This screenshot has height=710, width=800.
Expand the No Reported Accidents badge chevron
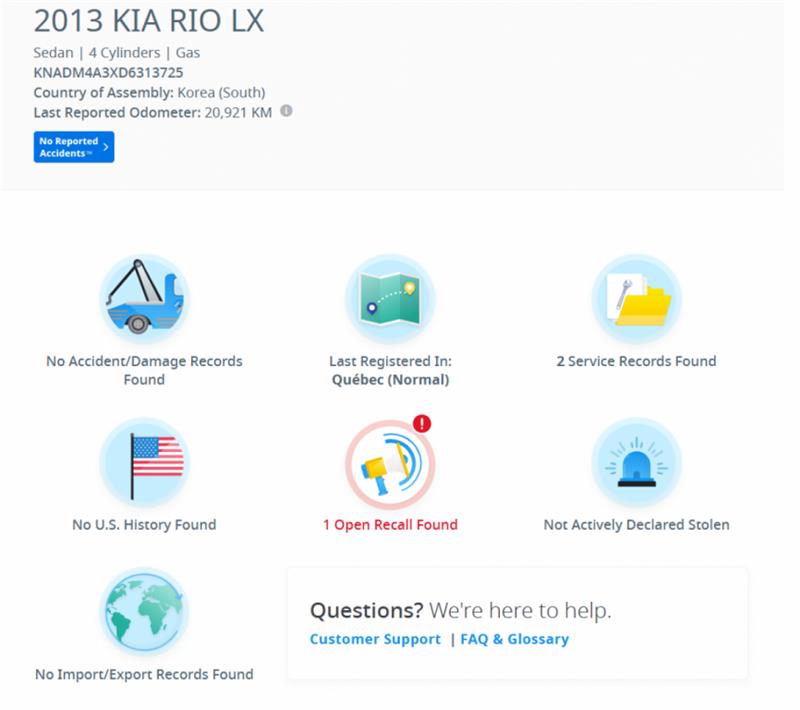(105, 146)
